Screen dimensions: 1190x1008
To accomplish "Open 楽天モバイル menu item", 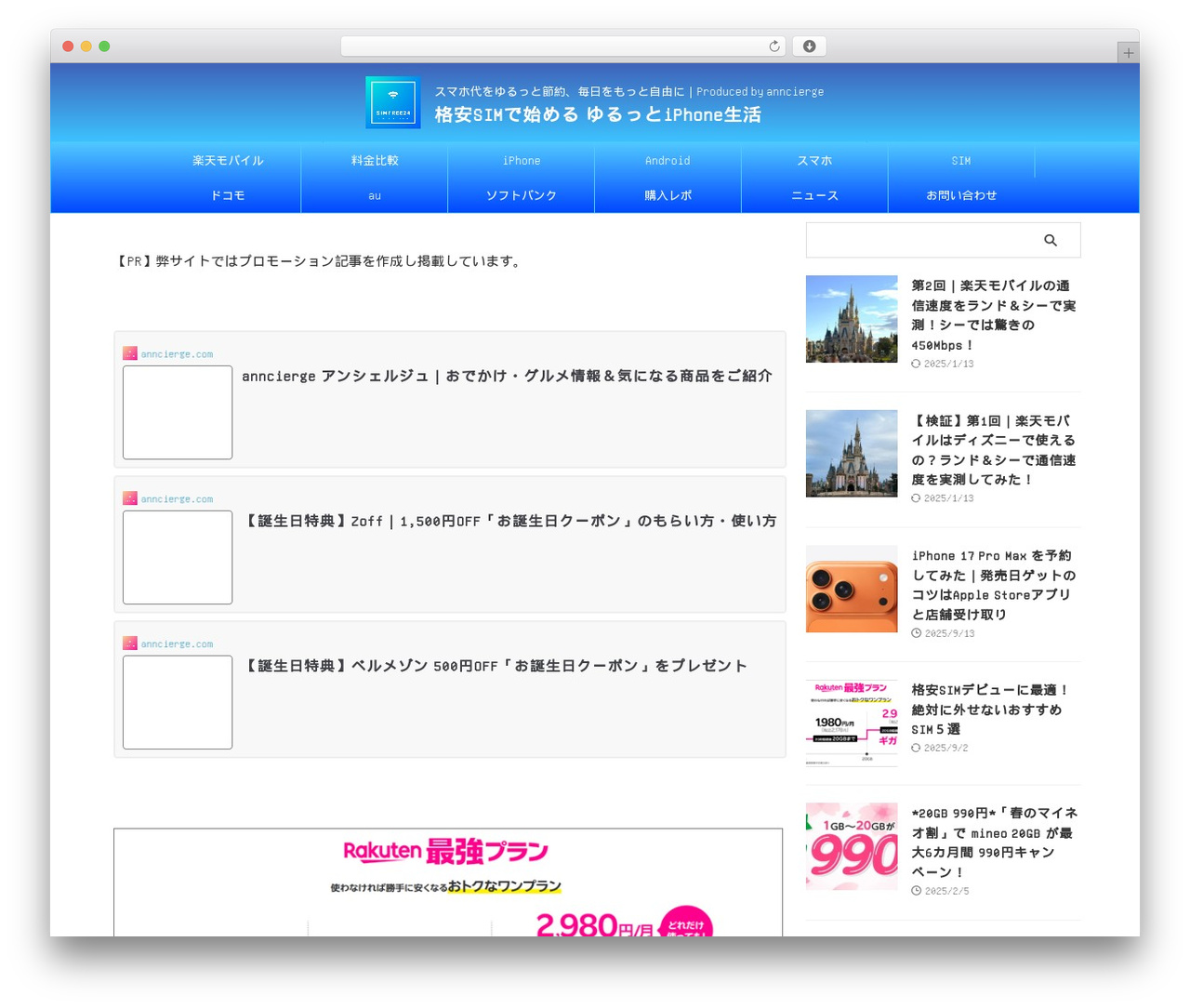I will tap(228, 161).
